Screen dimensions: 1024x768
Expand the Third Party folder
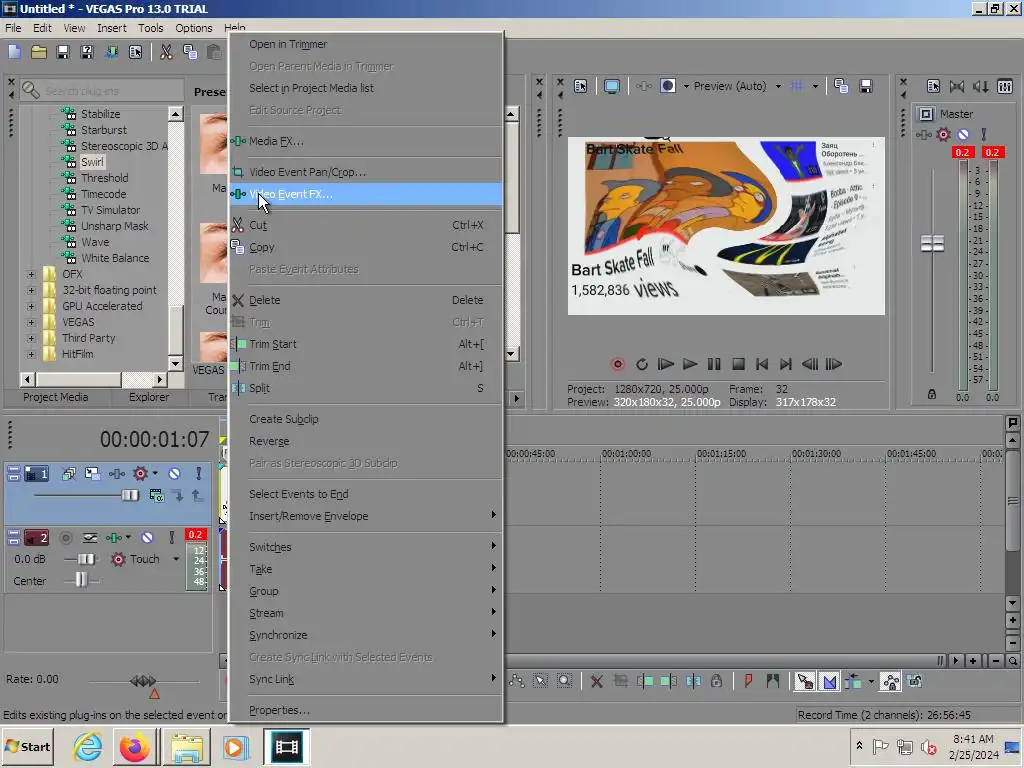pos(31,338)
